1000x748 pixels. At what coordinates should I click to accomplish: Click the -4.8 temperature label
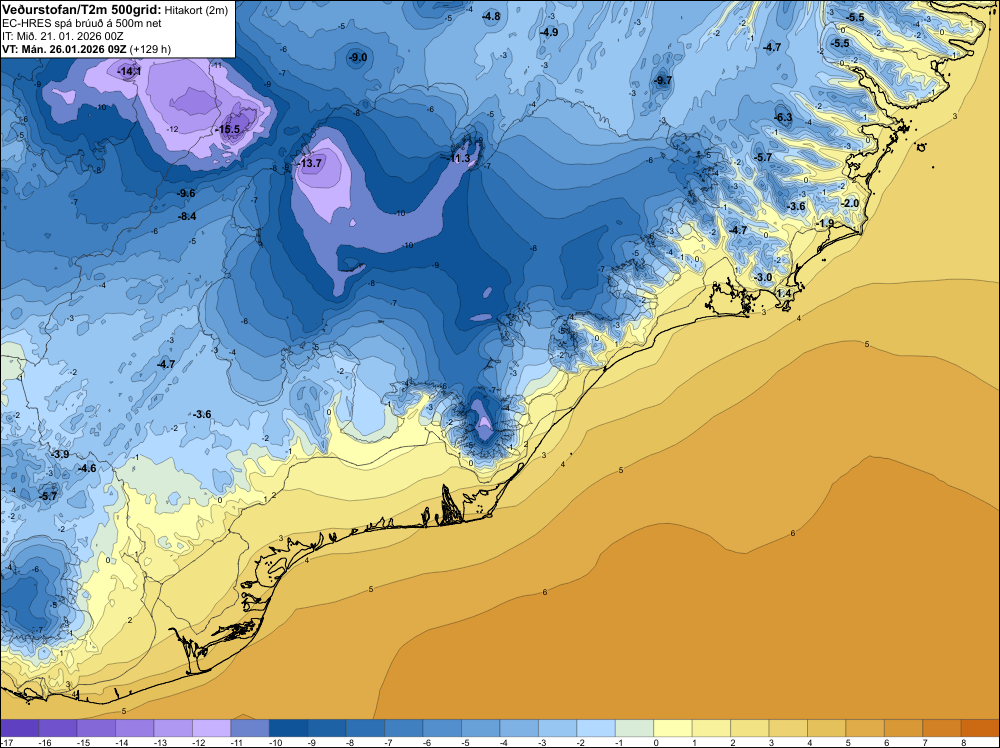(x=491, y=17)
